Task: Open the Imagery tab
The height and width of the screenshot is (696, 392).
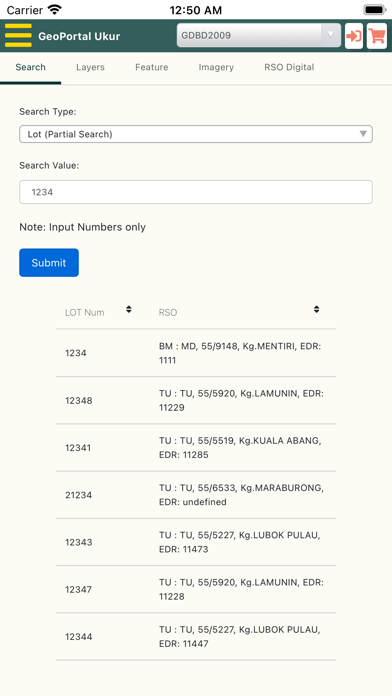Action: click(216, 67)
